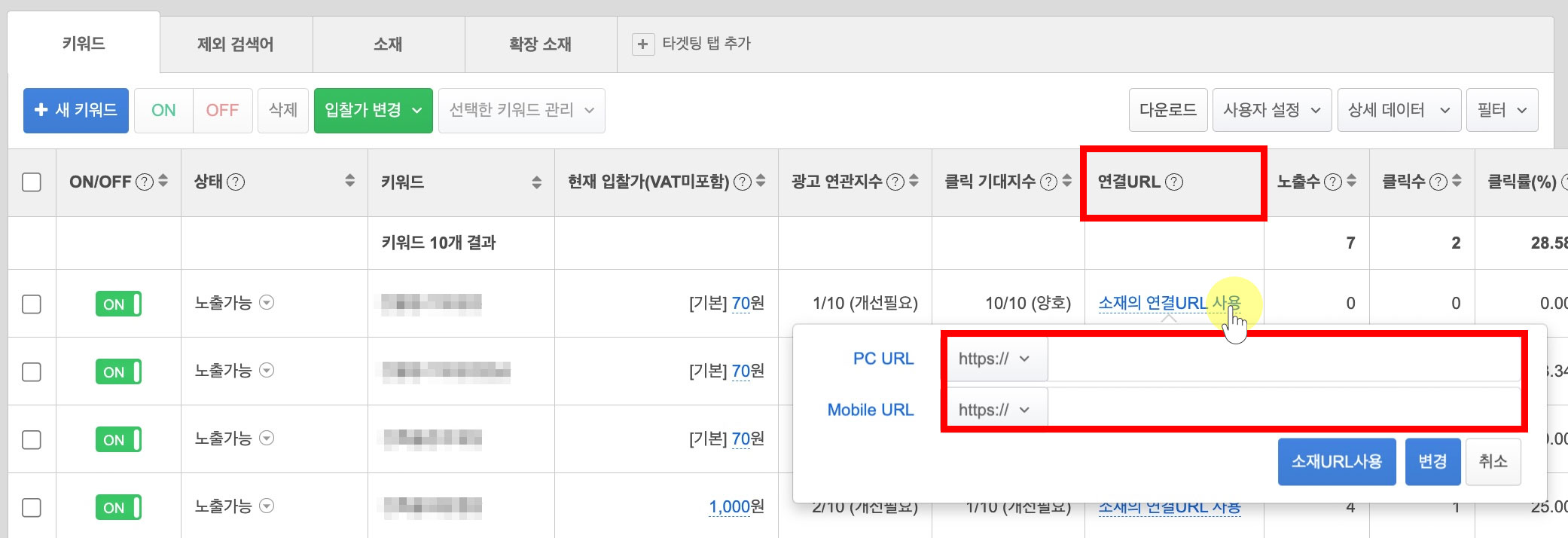Open the 확장 소재 tab
The height and width of the screenshot is (538, 1568).
point(540,44)
